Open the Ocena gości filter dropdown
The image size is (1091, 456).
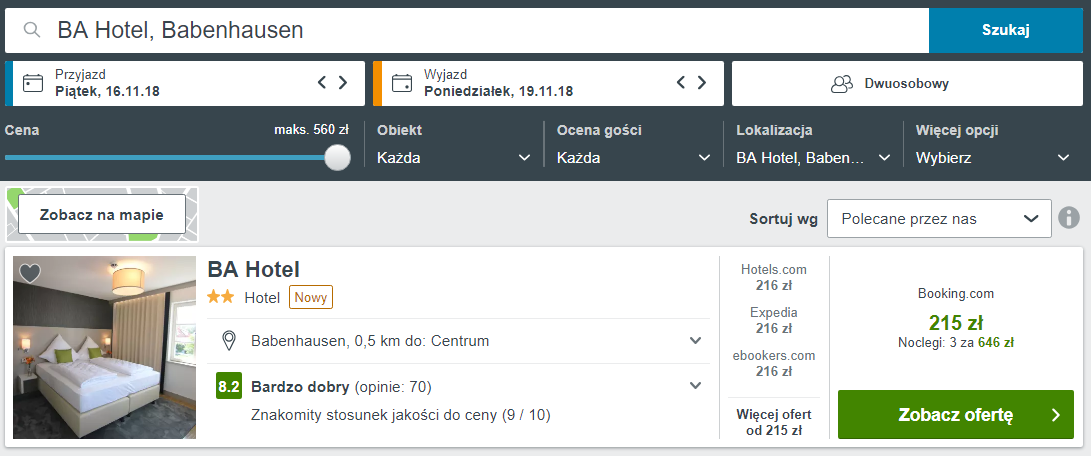pos(633,157)
